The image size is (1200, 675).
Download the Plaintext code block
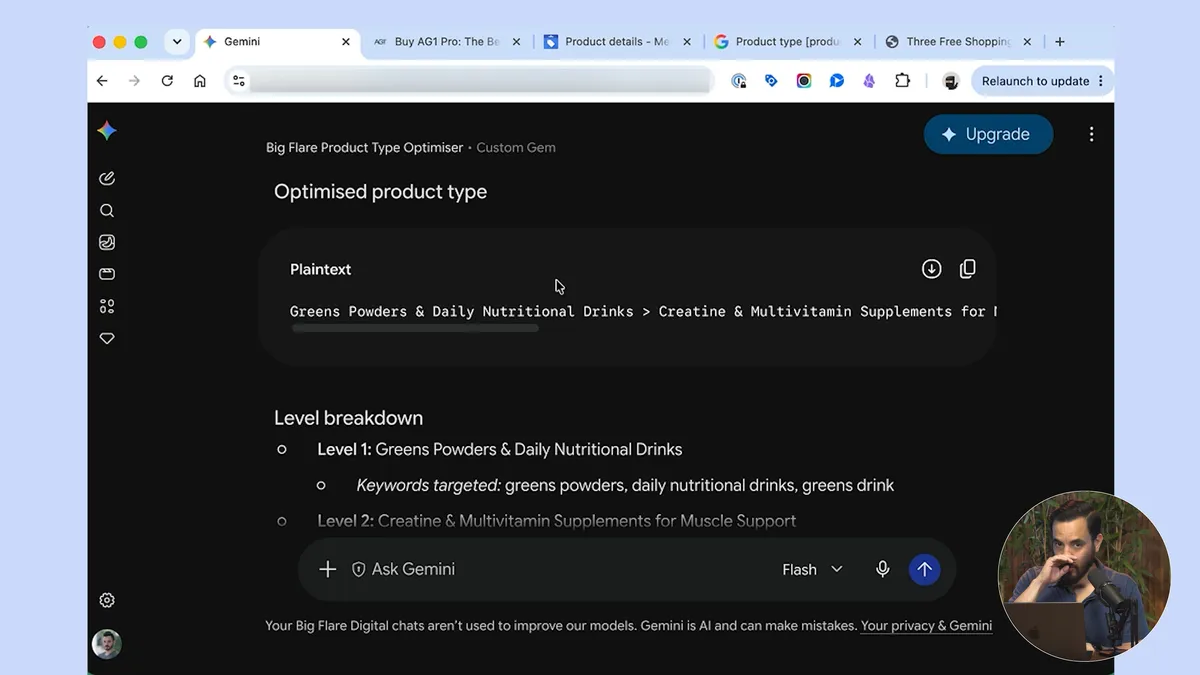(931, 269)
